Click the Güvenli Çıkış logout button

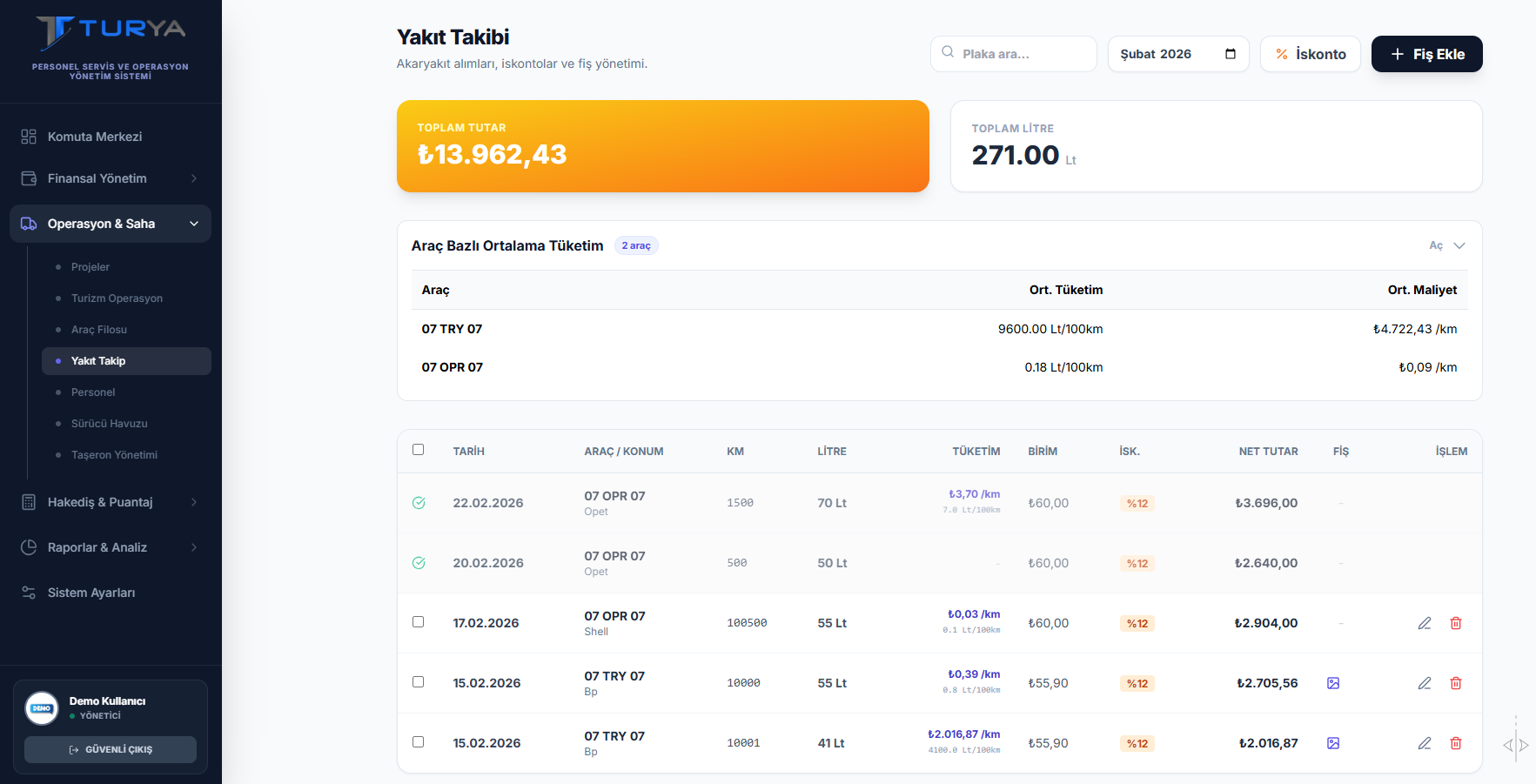111,749
